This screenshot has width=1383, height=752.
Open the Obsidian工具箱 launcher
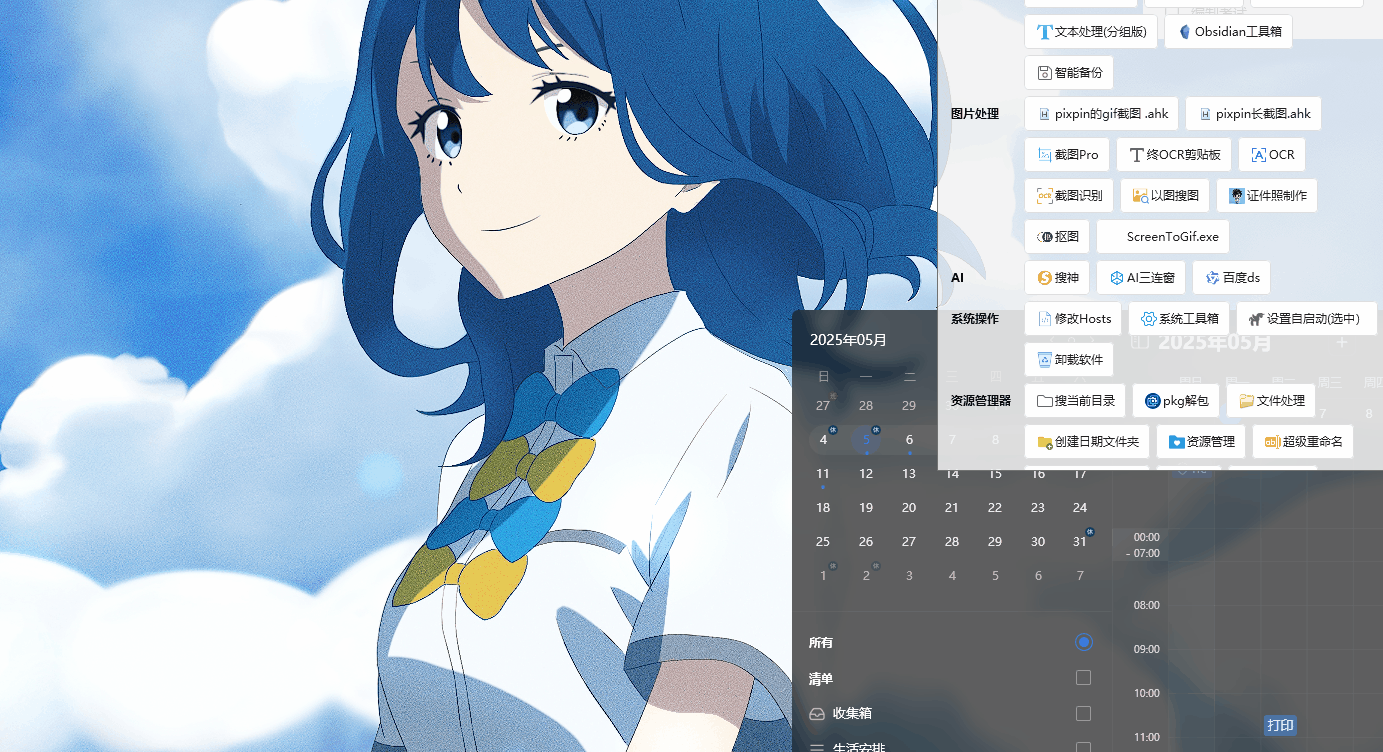click(1228, 32)
